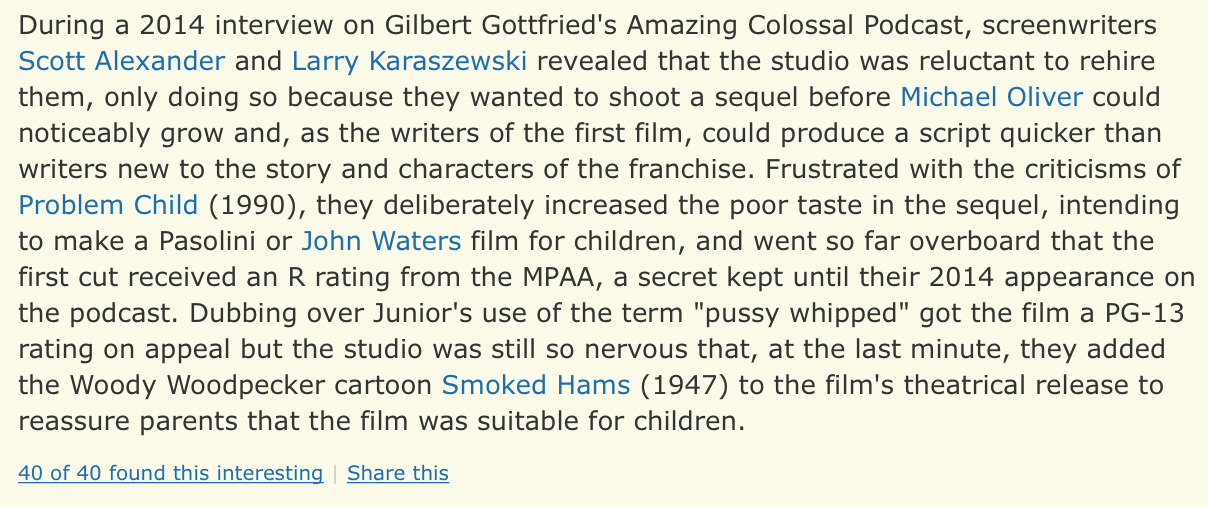Follow the John Waters link
The height and width of the screenshot is (510, 1208).
[x=381, y=241]
